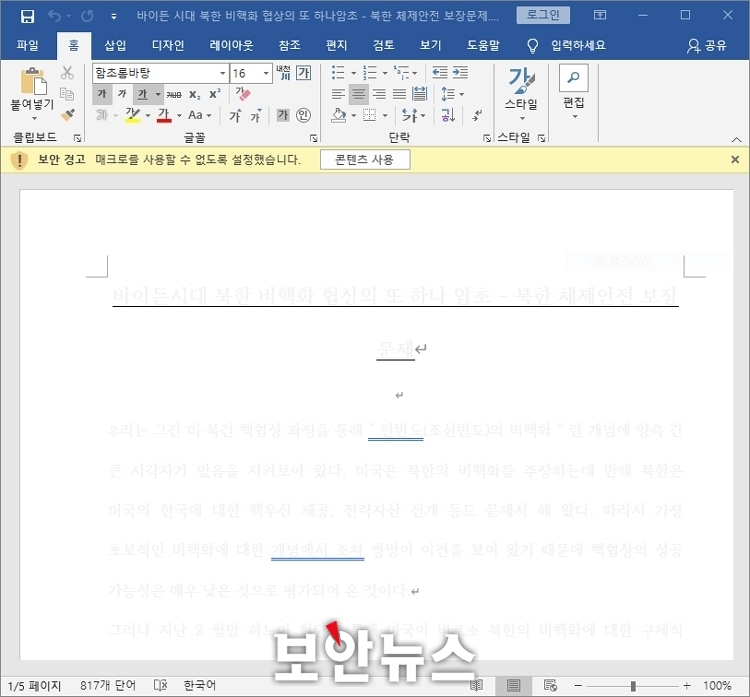The height and width of the screenshot is (697, 750).
Task: Click the 로그인 button
Action: (x=543, y=15)
